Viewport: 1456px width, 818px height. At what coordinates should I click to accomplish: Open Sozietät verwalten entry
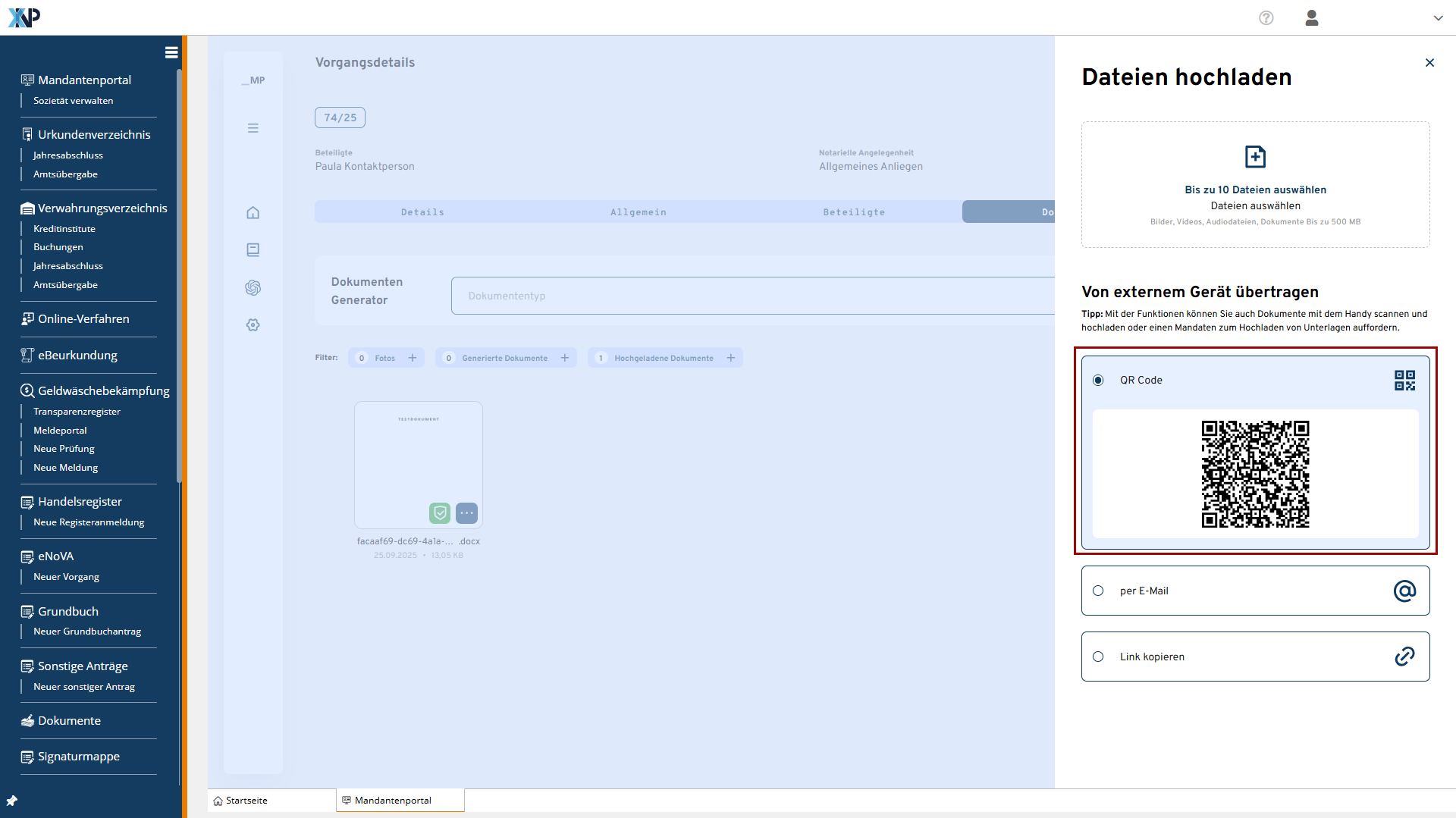[73, 101]
